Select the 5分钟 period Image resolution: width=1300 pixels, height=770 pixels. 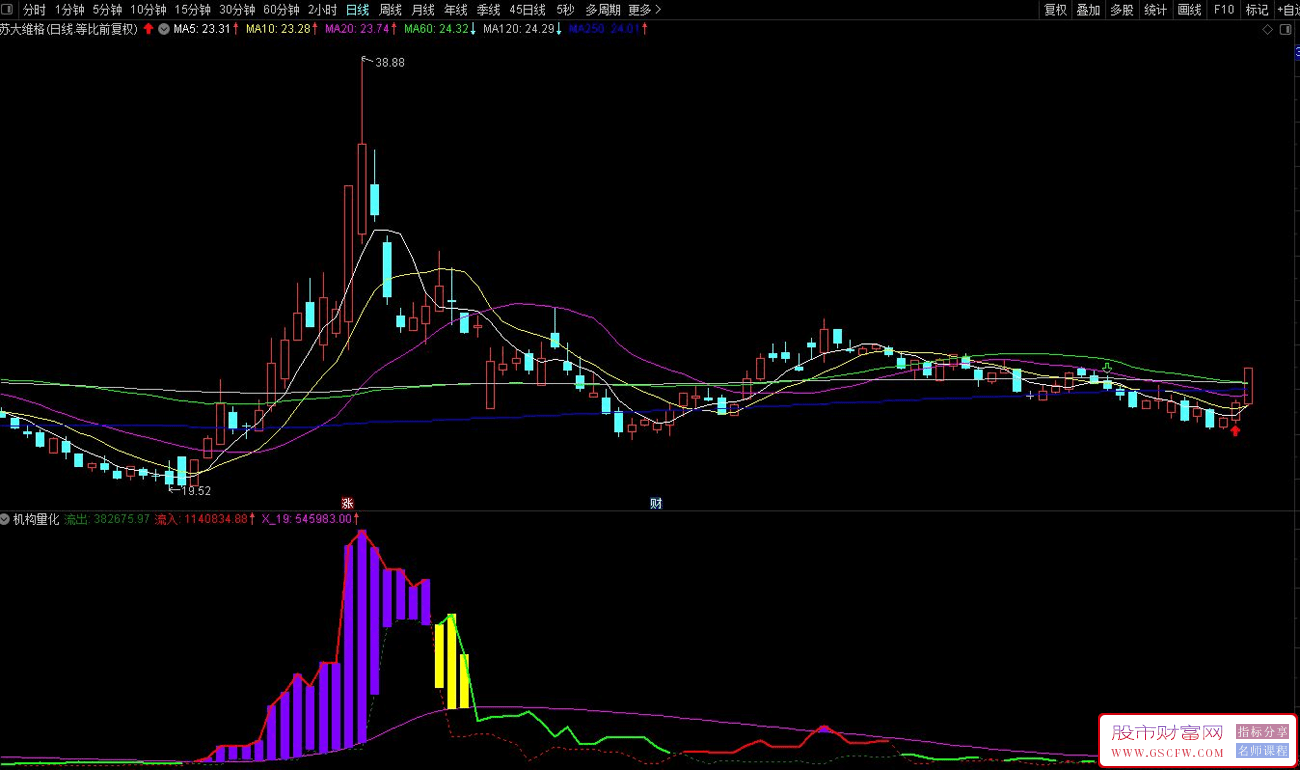point(107,10)
